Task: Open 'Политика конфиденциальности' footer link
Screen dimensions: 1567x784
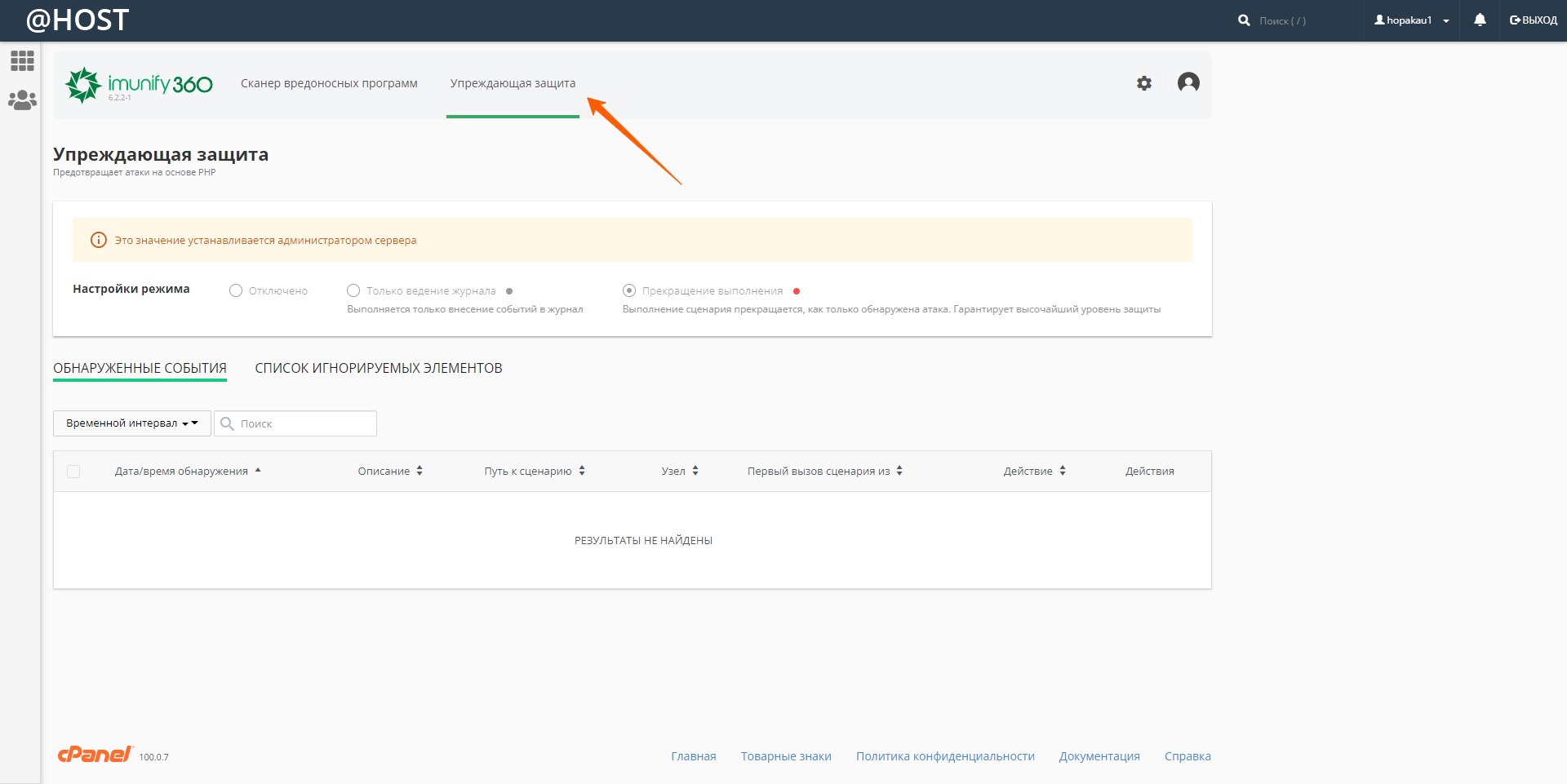Action: tap(945, 756)
